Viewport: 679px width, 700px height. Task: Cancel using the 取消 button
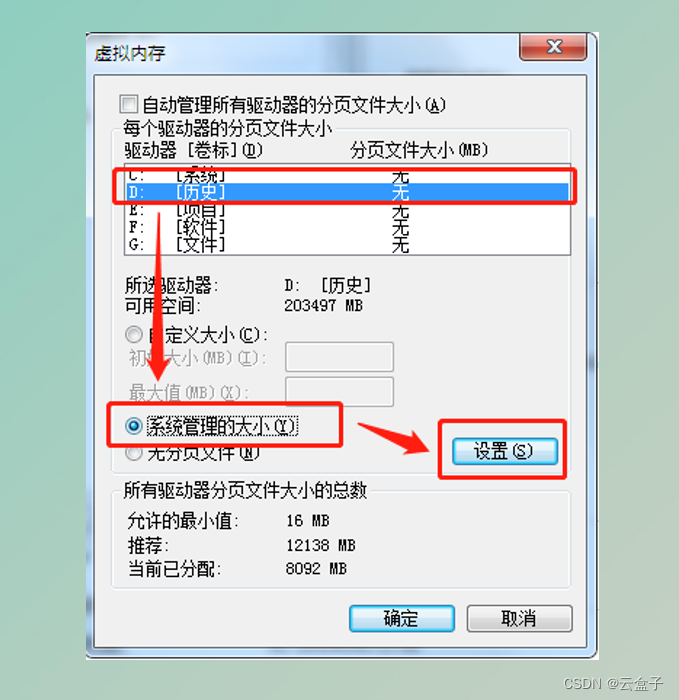tap(519, 618)
